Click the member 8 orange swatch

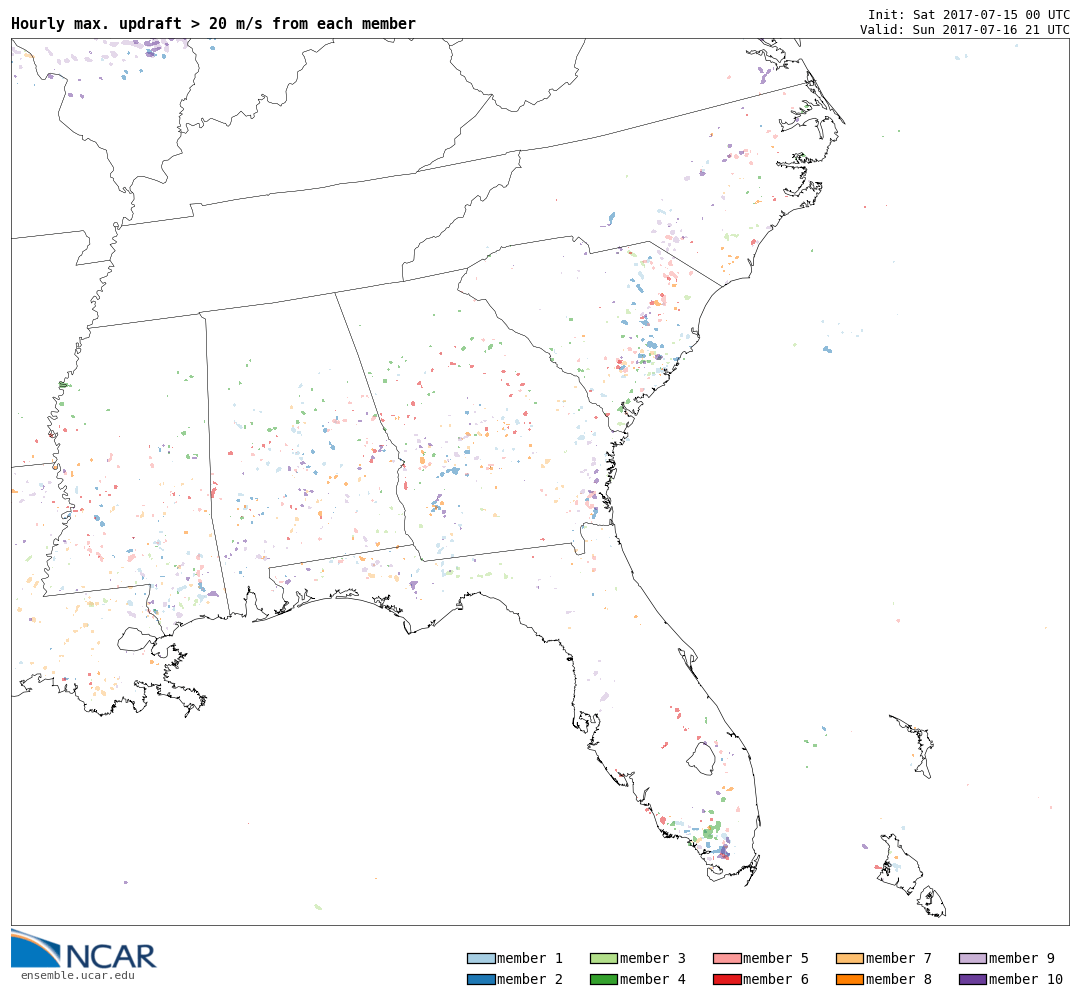(850, 979)
